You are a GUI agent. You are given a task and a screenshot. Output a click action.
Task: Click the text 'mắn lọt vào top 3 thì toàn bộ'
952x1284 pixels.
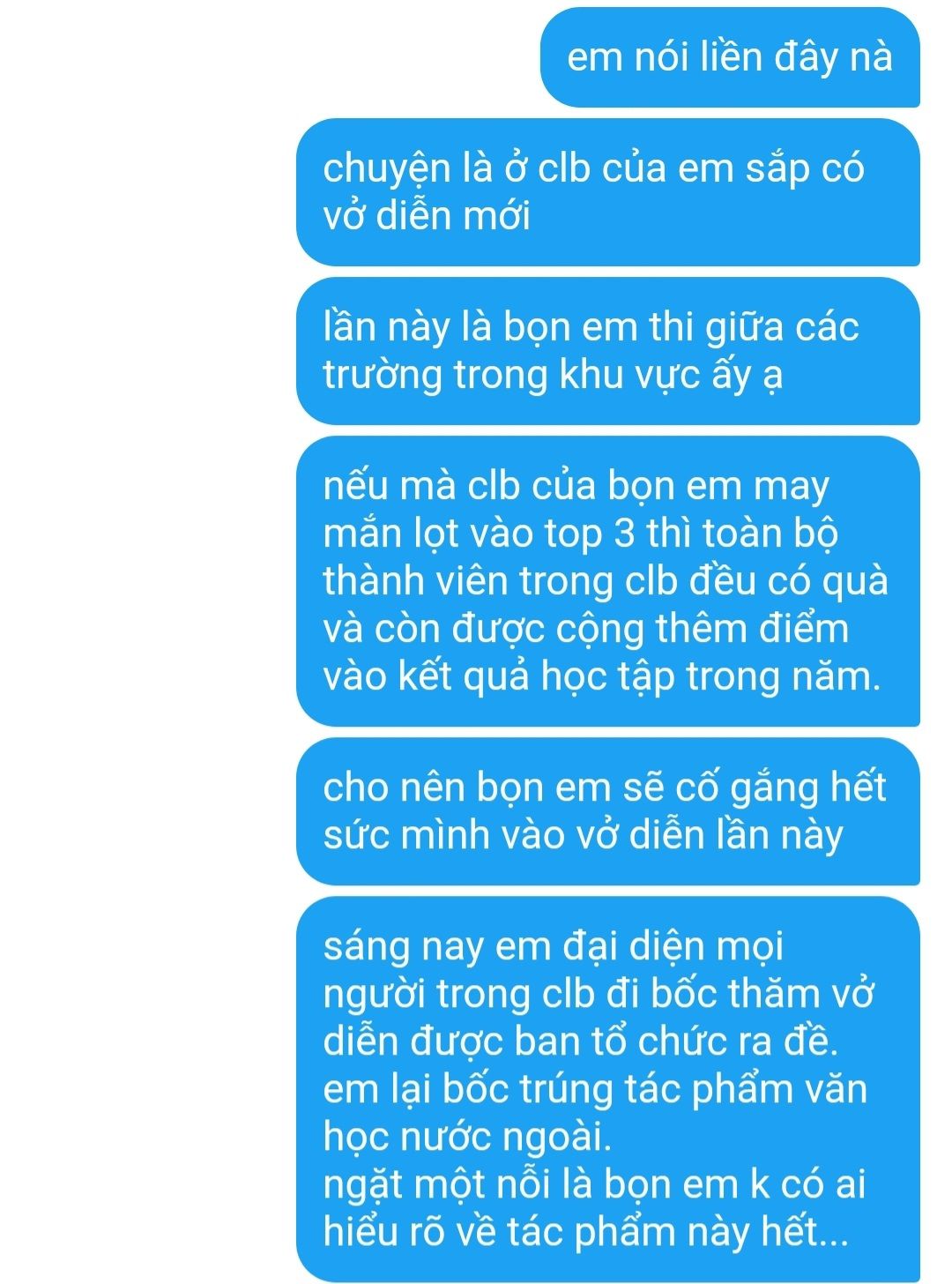click(580, 534)
